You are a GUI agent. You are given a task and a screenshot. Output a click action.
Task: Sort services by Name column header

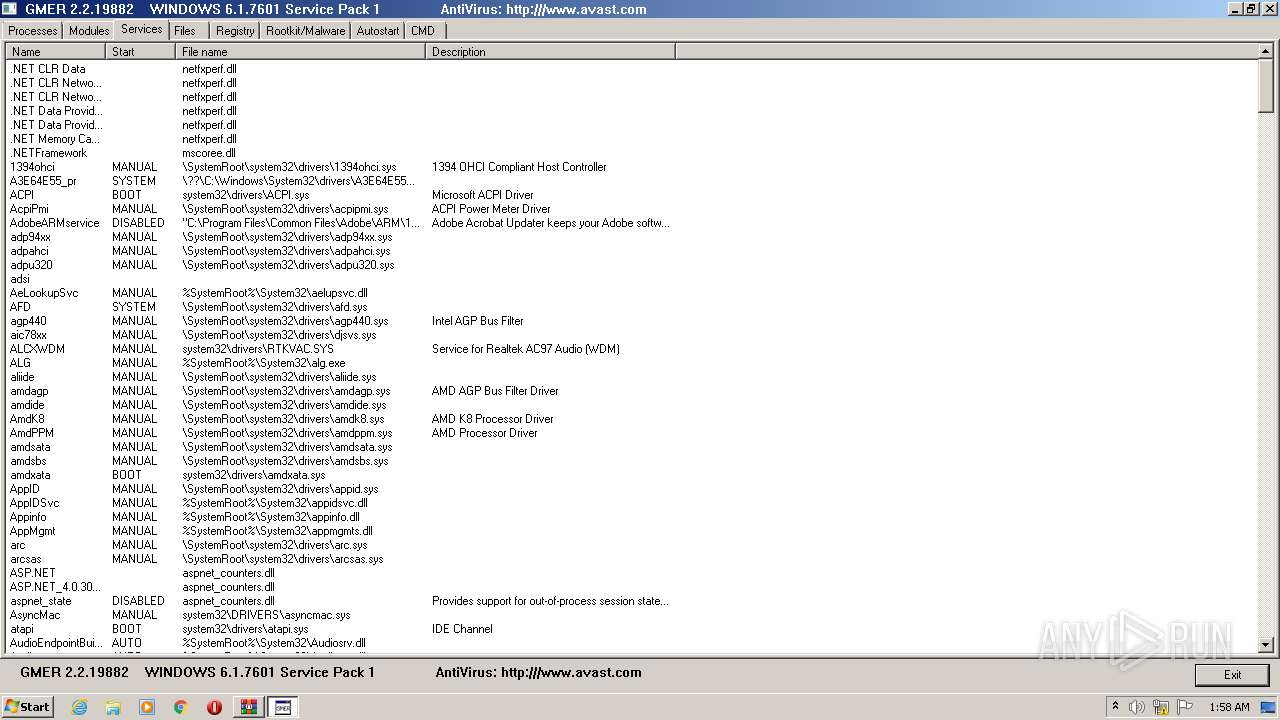(x=55, y=52)
